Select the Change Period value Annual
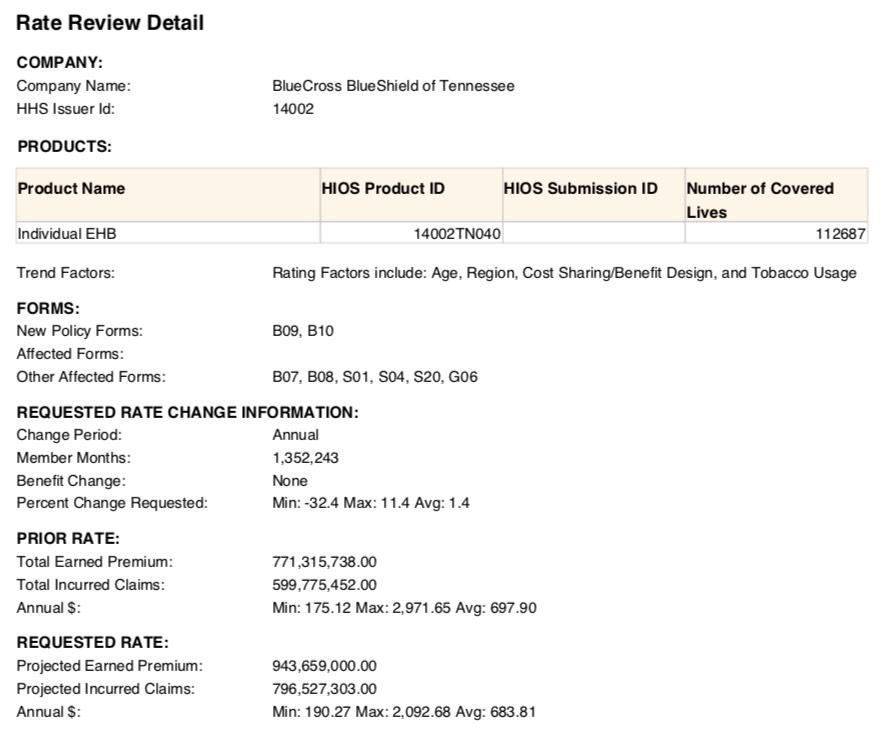The image size is (887, 755). pyautogui.click(x=296, y=435)
